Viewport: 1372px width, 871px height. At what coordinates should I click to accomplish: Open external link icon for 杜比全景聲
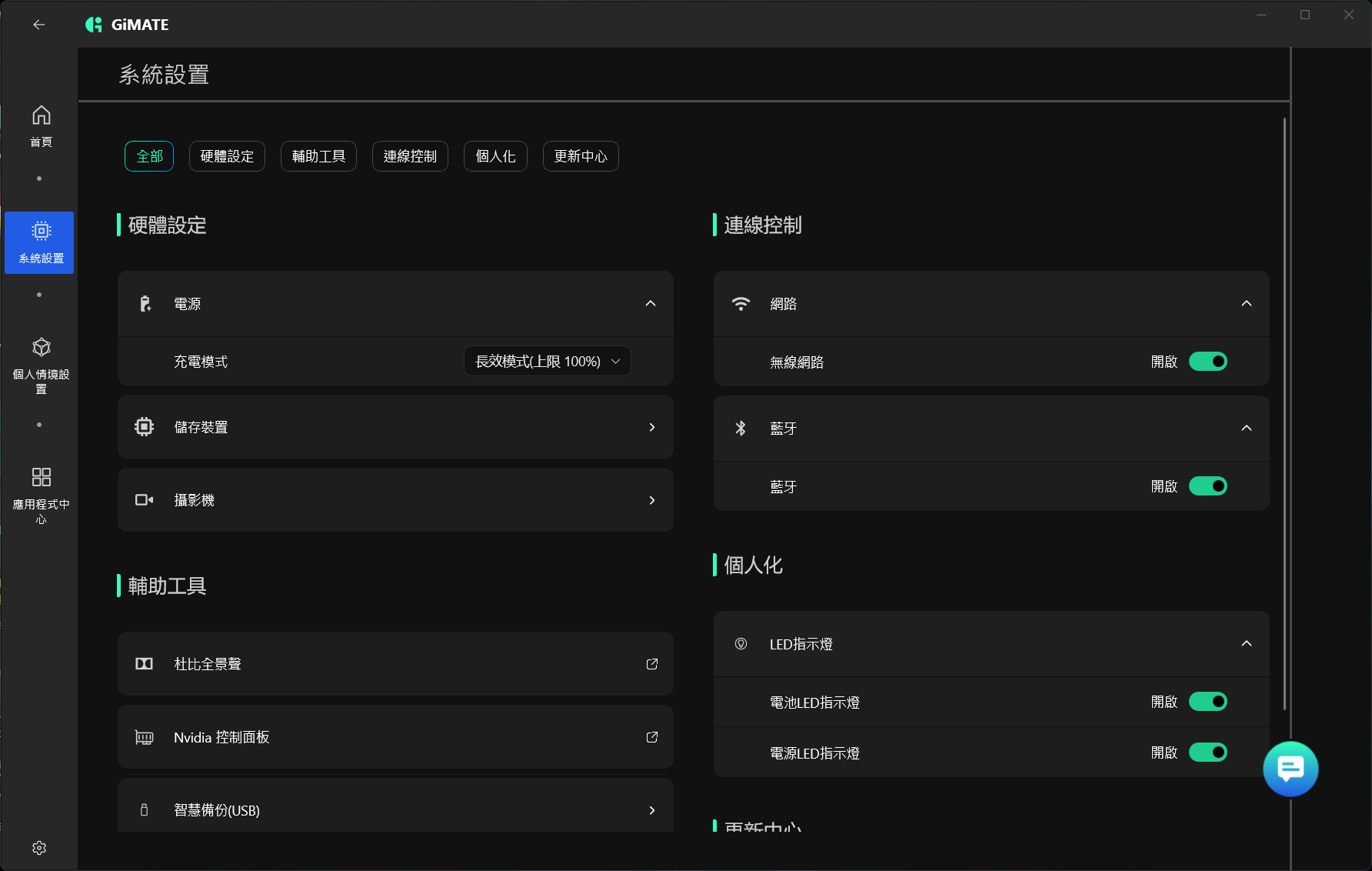tap(652, 664)
